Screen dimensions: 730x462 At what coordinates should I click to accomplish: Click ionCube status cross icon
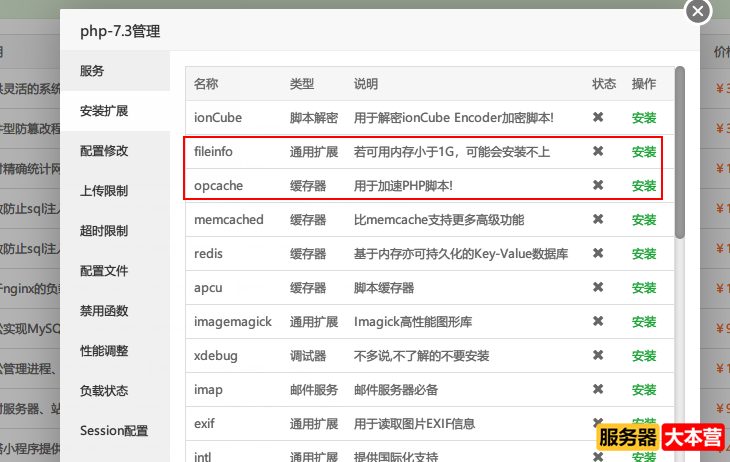tap(598, 117)
